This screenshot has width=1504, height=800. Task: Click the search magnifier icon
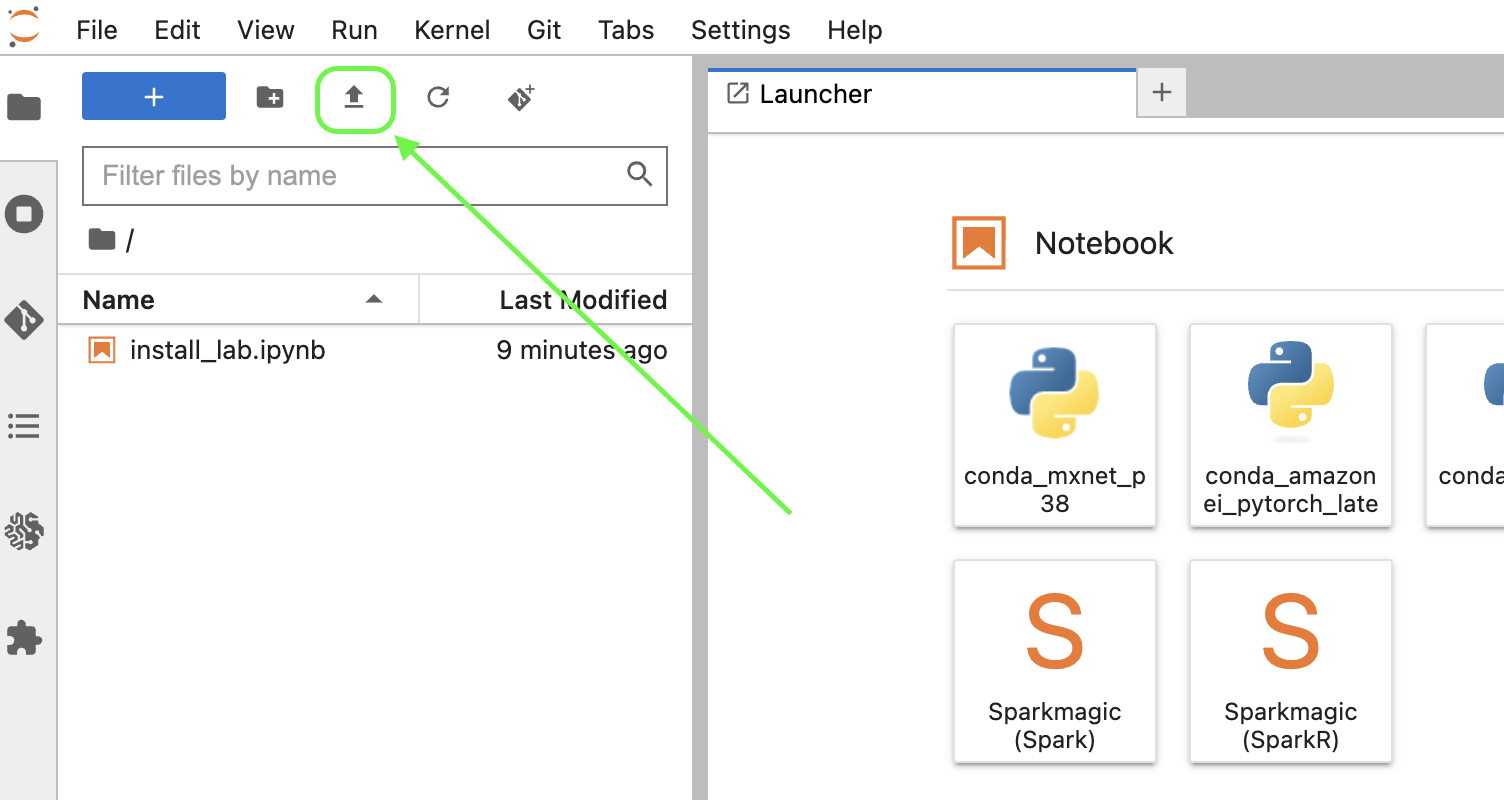coord(640,174)
